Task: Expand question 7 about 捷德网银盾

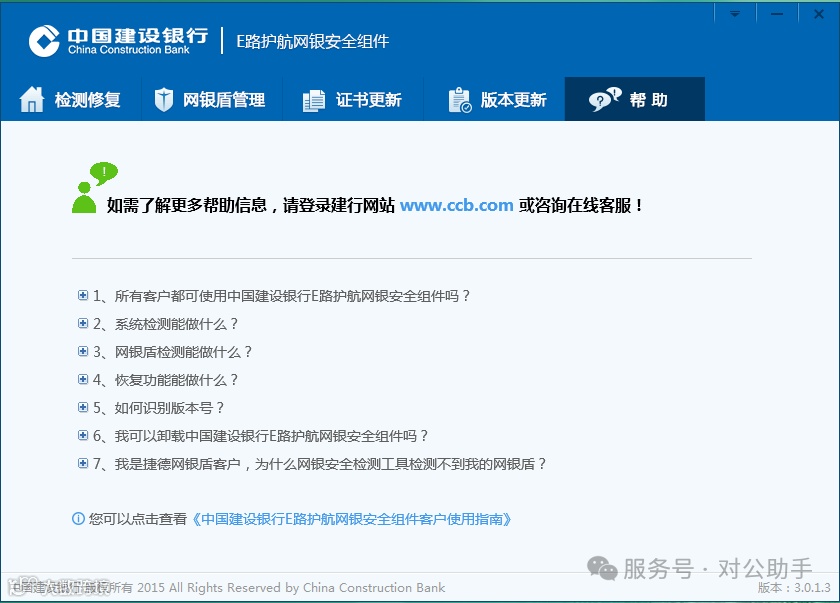Action: 83,463
